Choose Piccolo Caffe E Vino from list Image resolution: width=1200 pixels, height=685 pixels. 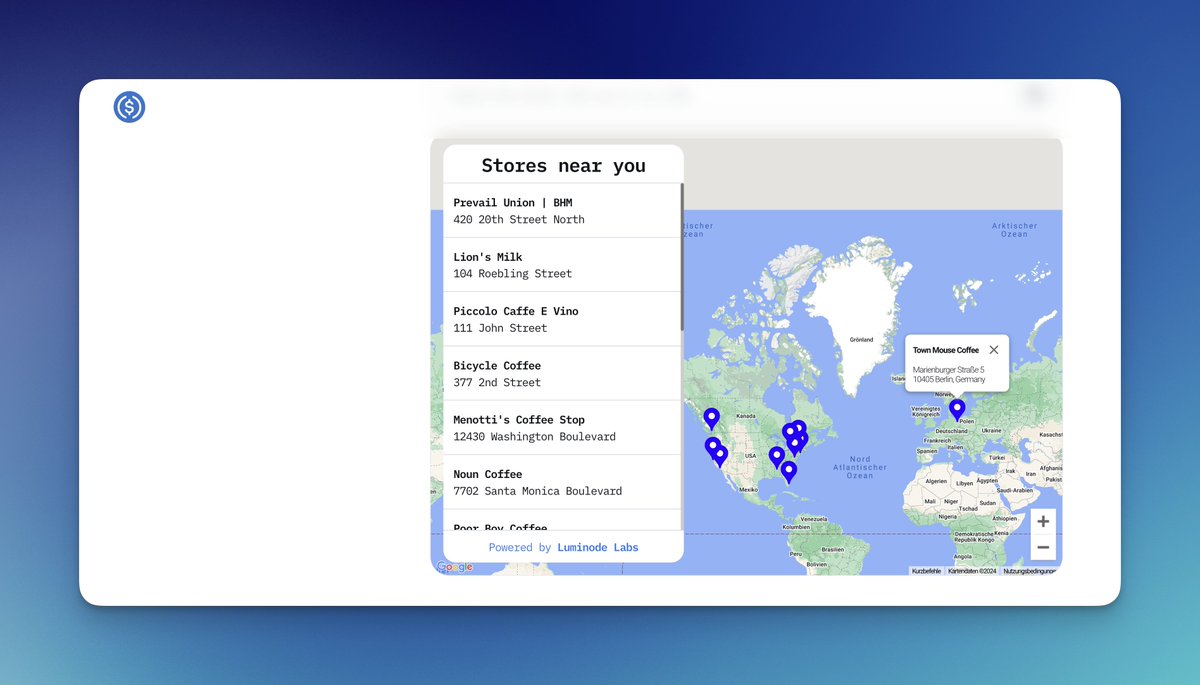[x=562, y=319]
